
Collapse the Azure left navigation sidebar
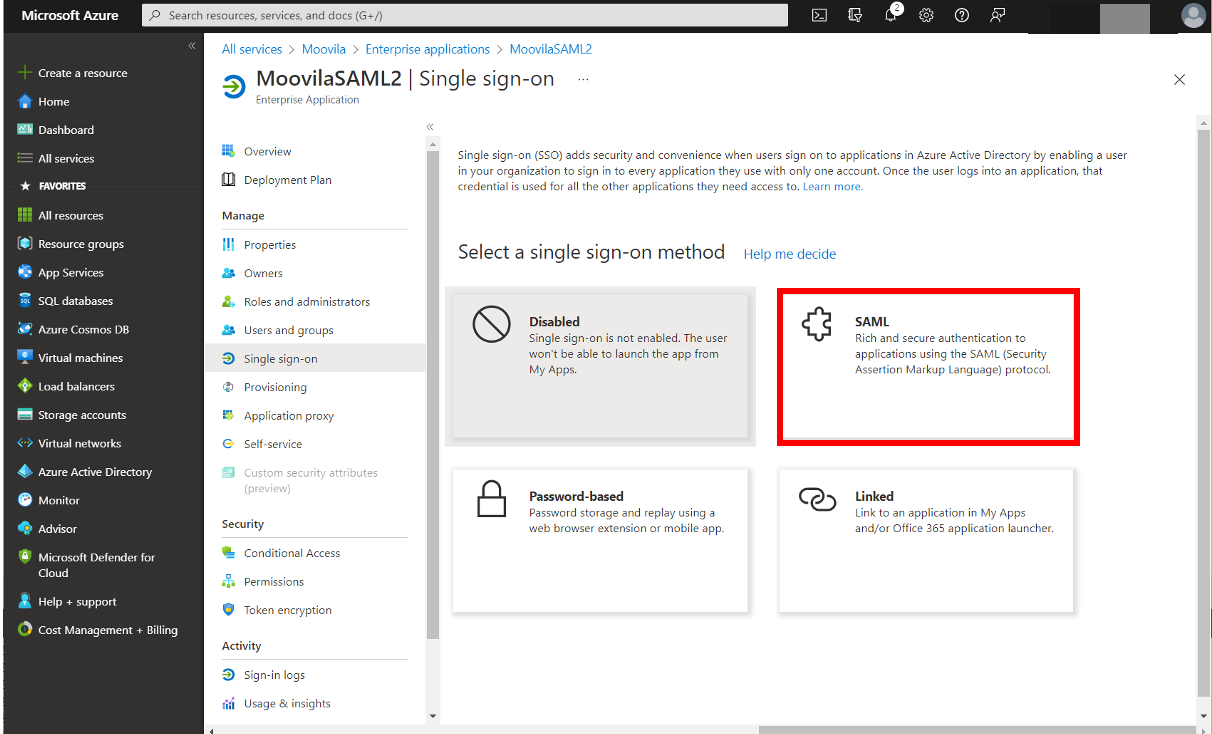coord(192,46)
